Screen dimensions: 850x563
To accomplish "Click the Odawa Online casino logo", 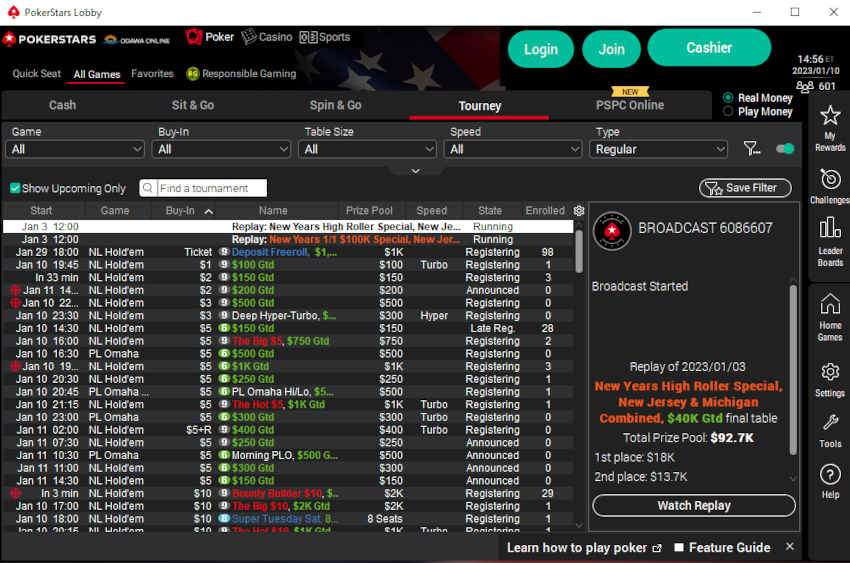I will pyautogui.click(x=137, y=40).
